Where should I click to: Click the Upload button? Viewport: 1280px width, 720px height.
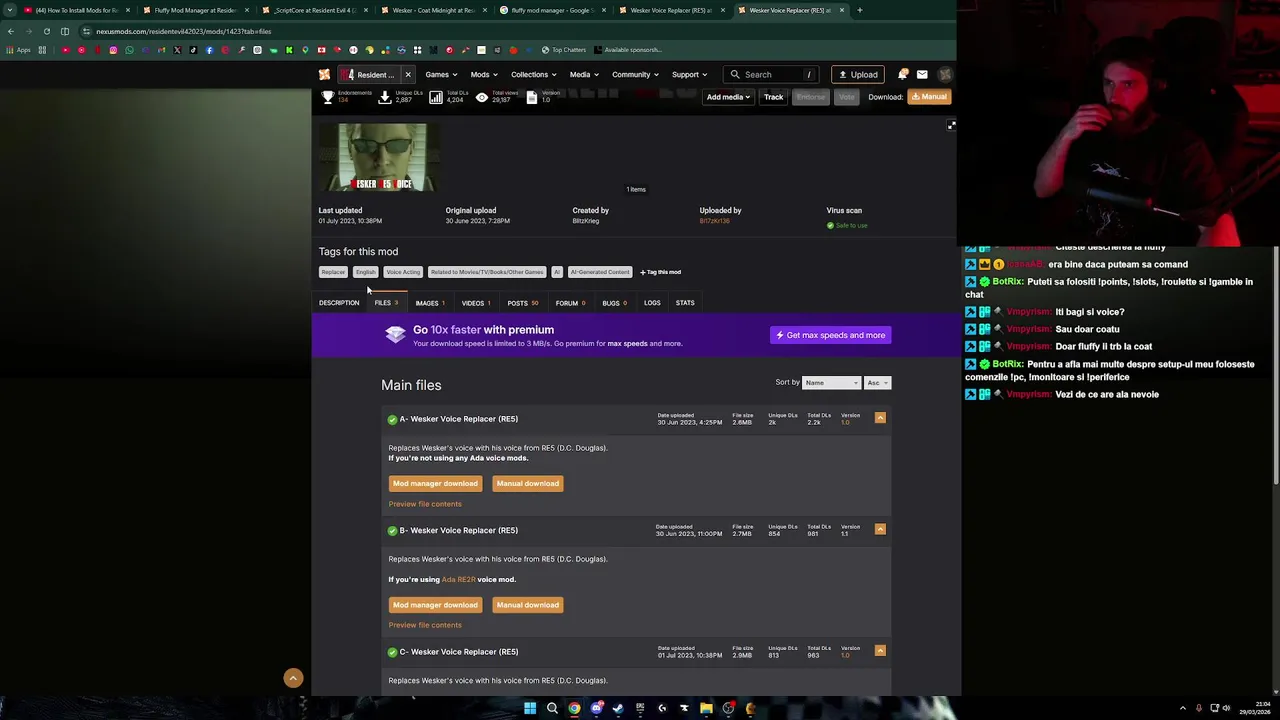(858, 74)
